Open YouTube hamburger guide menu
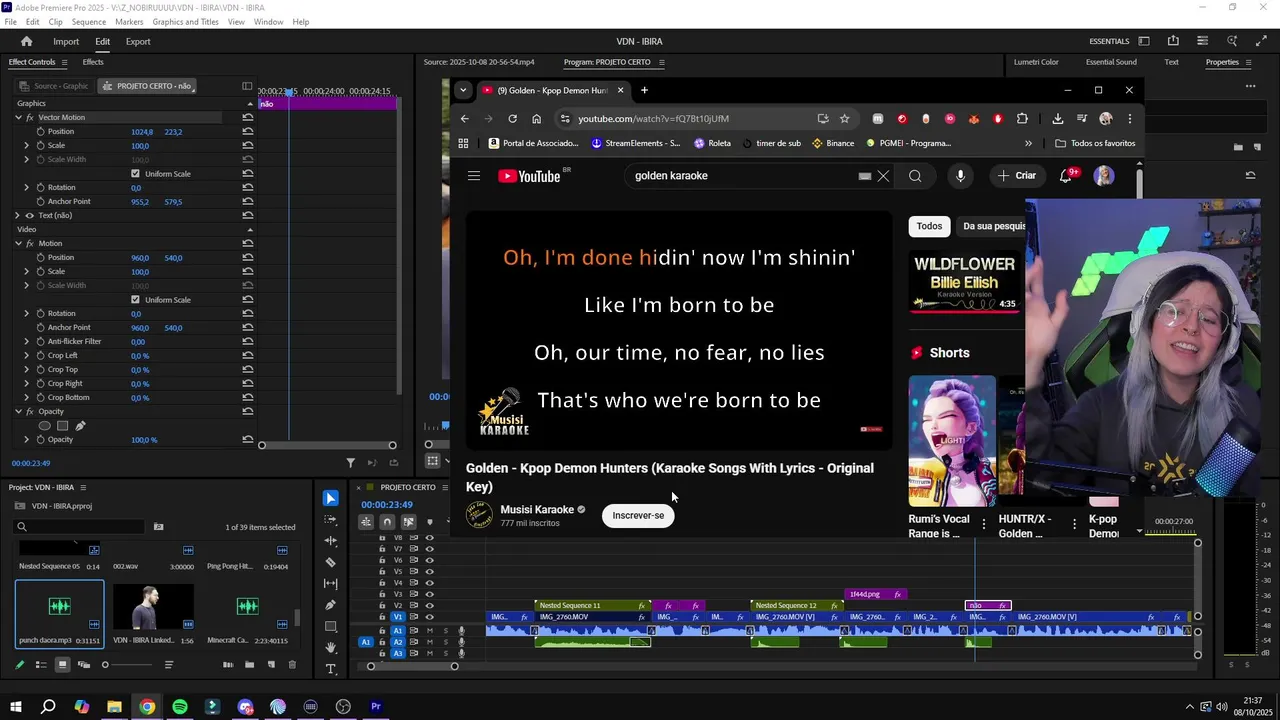 pyautogui.click(x=474, y=176)
